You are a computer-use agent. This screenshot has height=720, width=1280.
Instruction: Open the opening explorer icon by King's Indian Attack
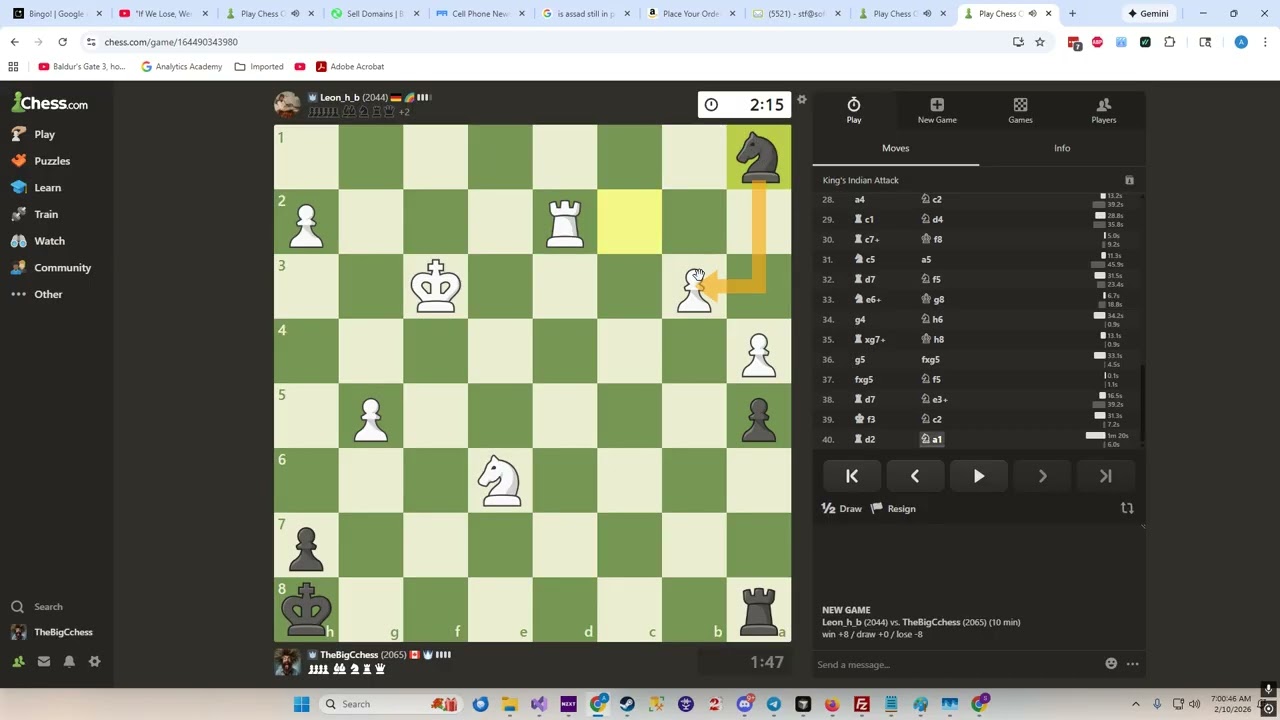pos(1129,181)
